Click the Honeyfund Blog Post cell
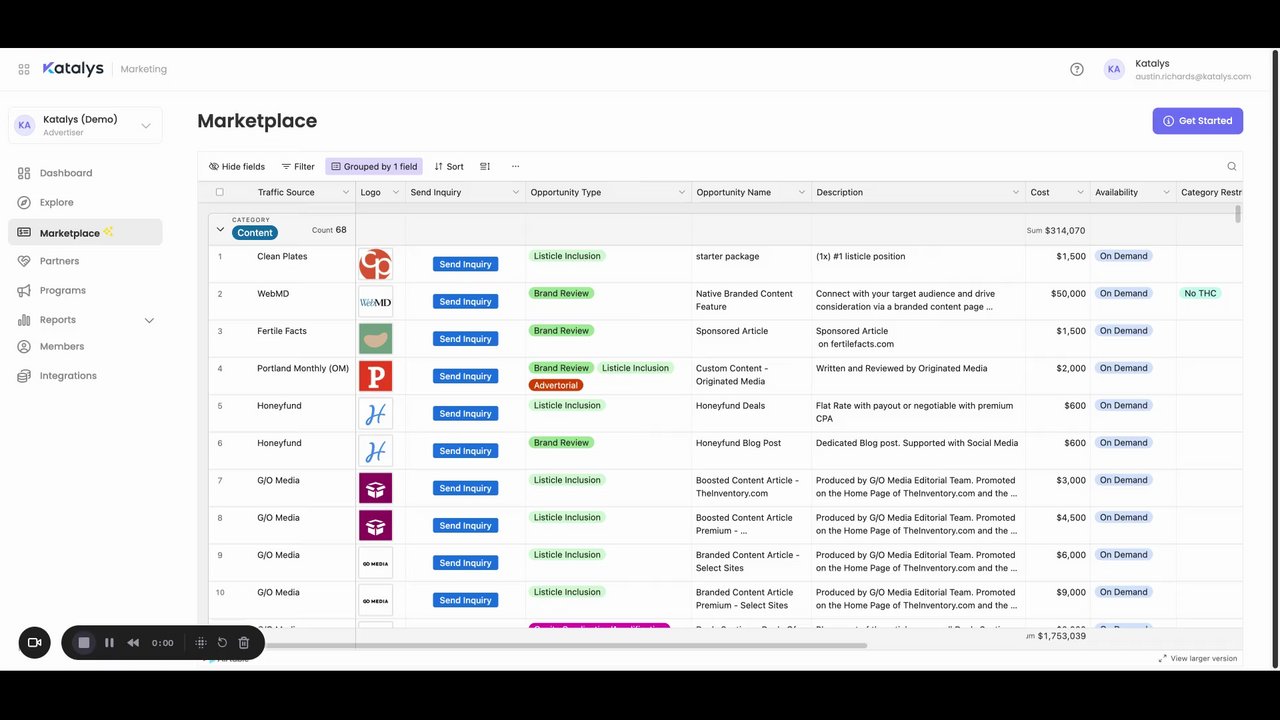 click(x=751, y=451)
